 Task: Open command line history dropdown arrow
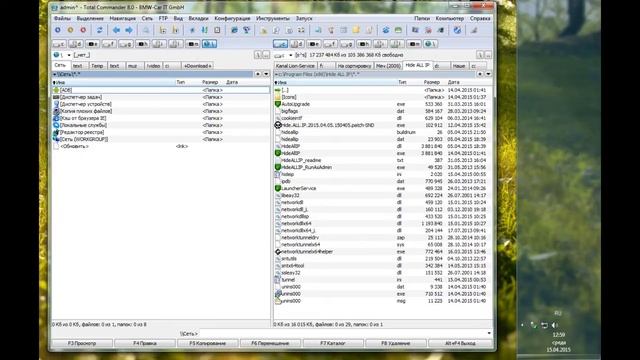coord(489,333)
